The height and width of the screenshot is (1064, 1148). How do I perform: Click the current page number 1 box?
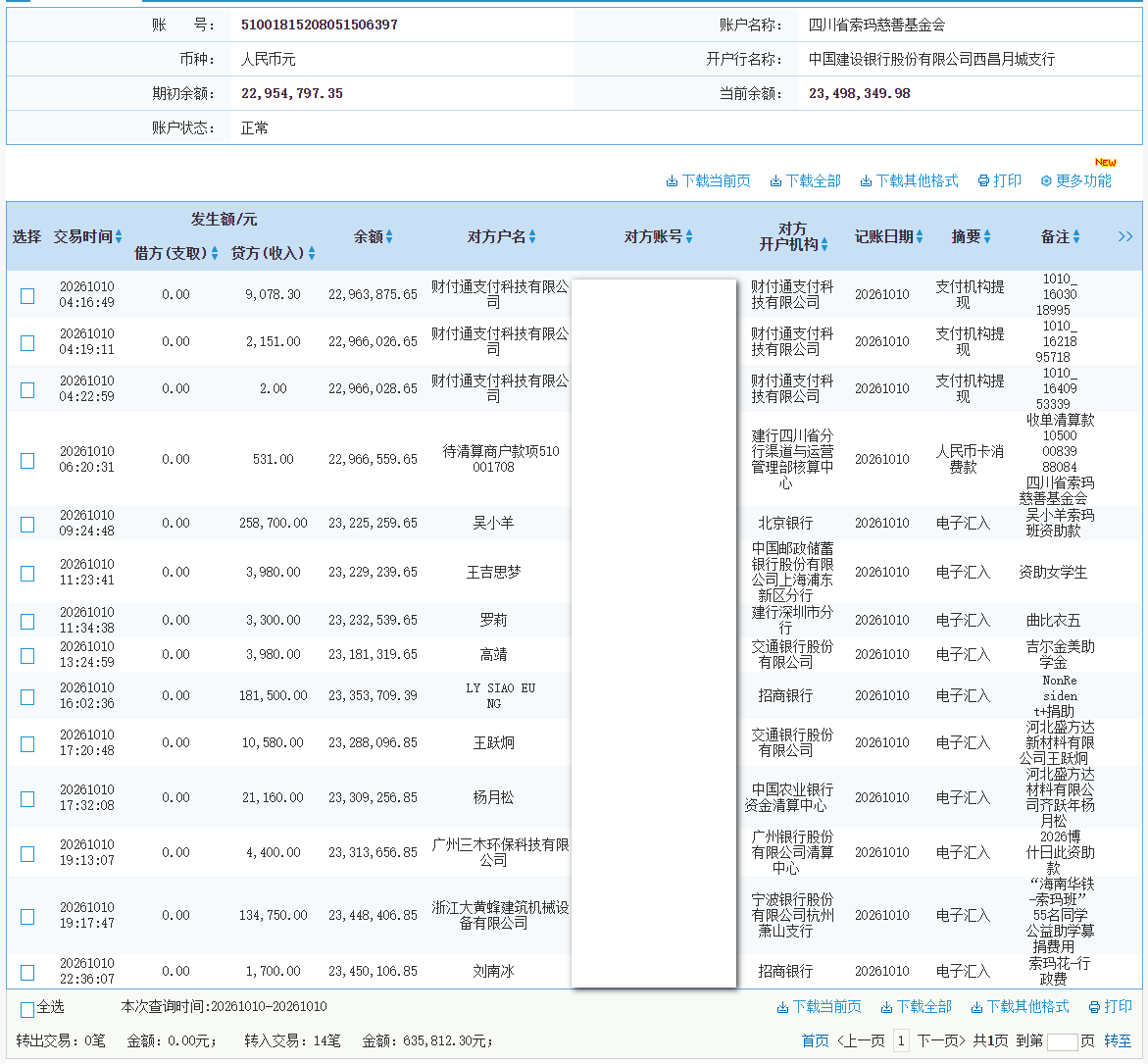tap(901, 1041)
